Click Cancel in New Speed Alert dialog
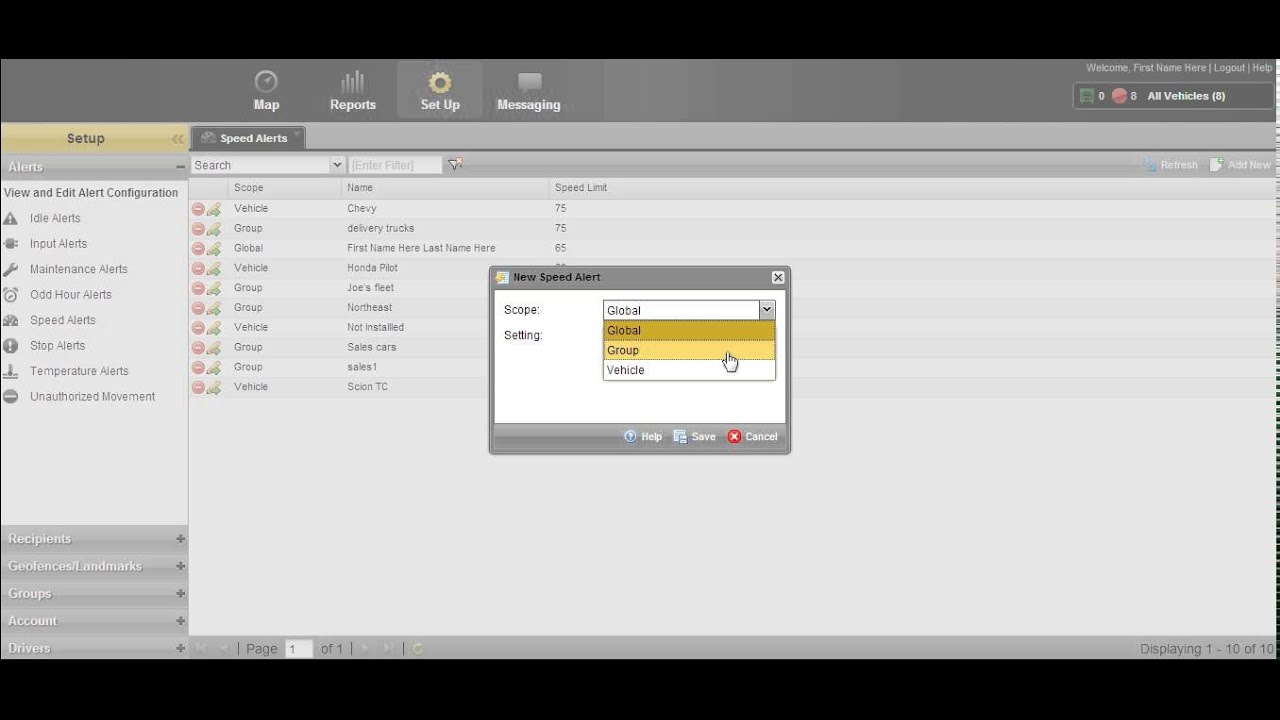Image resolution: width=1280 pixels, height=720 pixels. (x=752, y=437)
